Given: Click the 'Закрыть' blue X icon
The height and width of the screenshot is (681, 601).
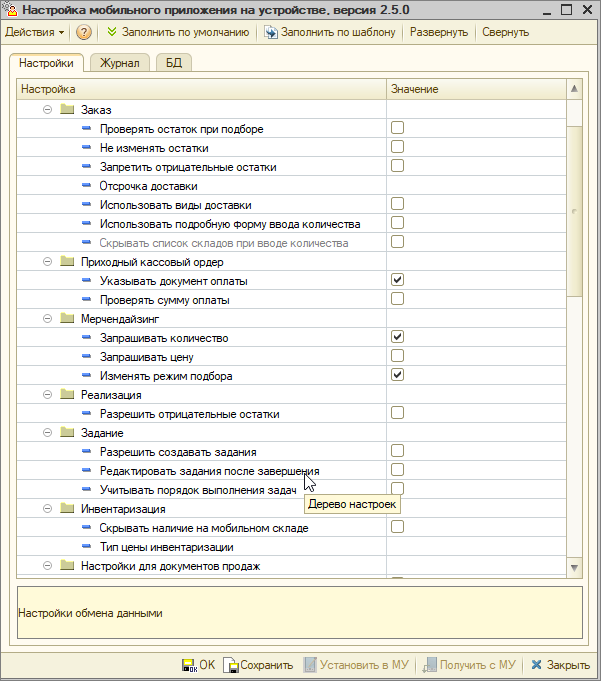Looking at the screenshot, I should [x=536, y=664].
